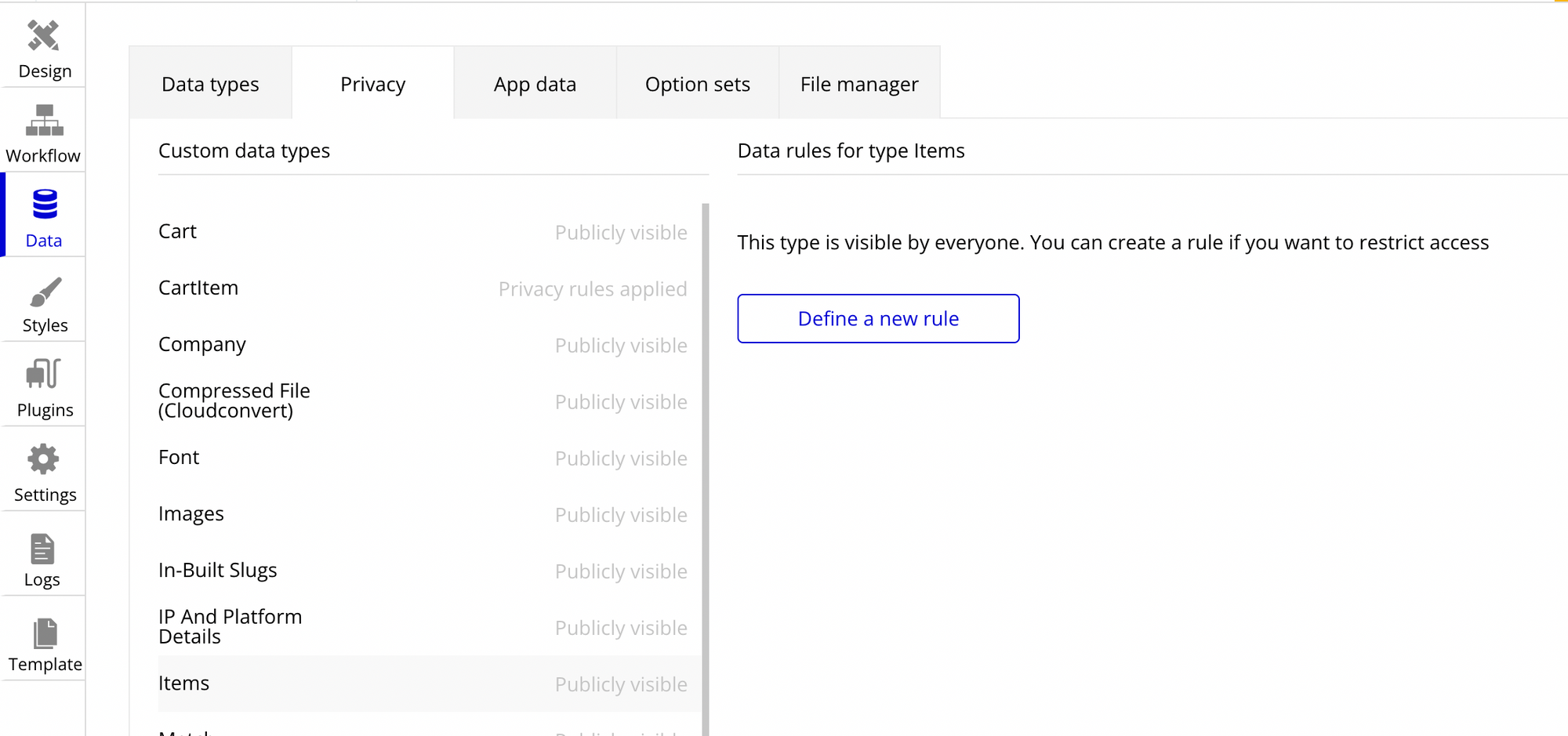Click Define a new rule button
The width and height of the screenshot is (1568, 736).
(878, 318)
